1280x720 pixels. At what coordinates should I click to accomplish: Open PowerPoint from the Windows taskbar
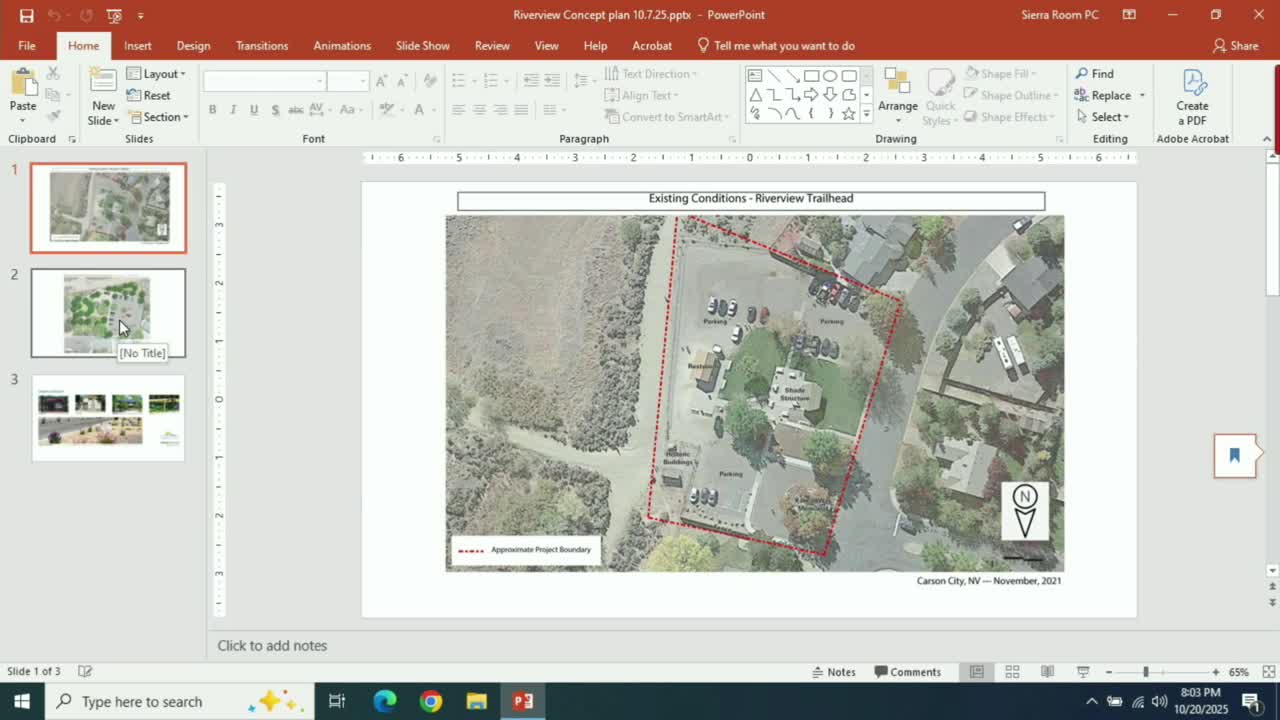[523, 701]
